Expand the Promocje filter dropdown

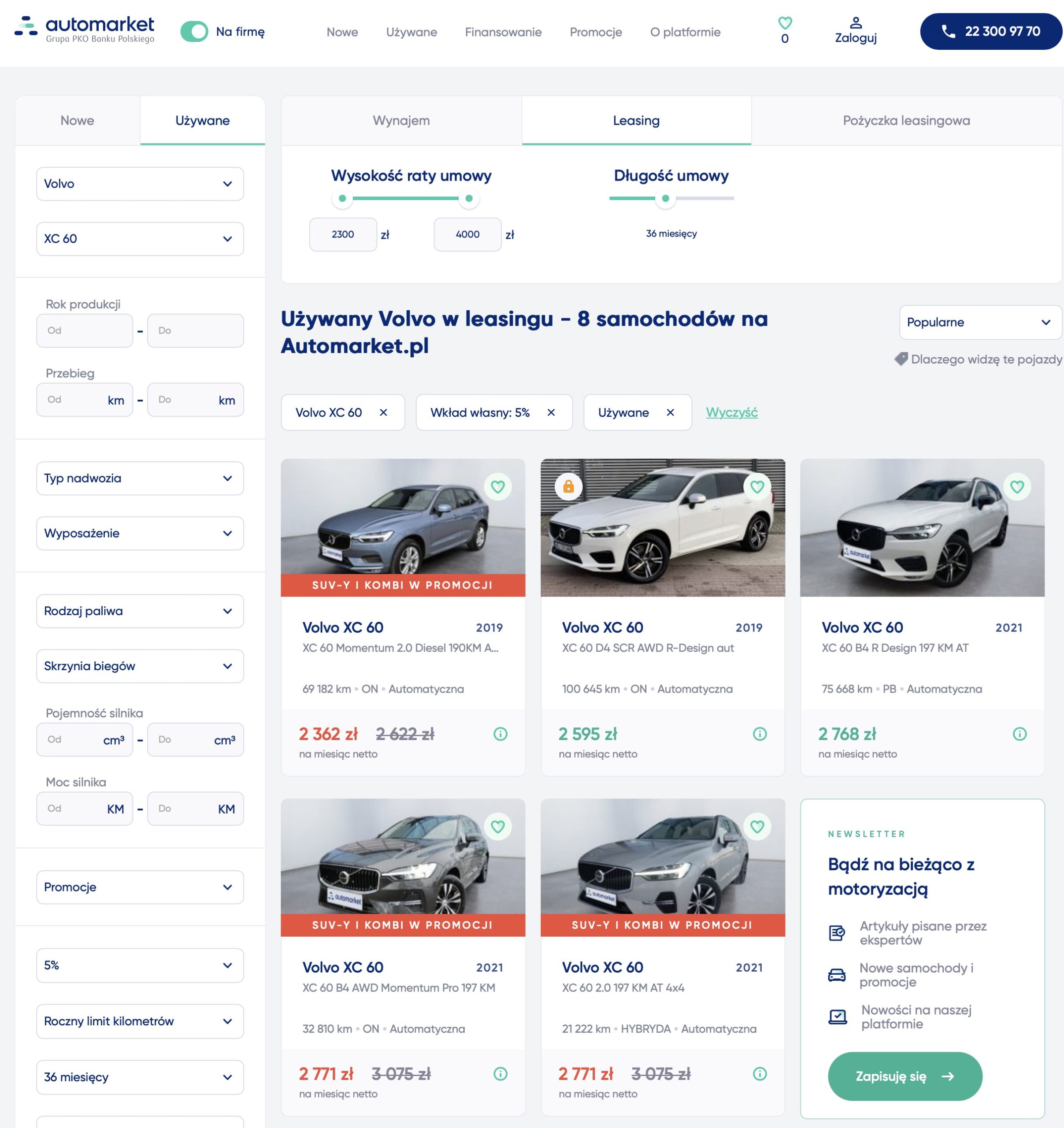(140, 887)
